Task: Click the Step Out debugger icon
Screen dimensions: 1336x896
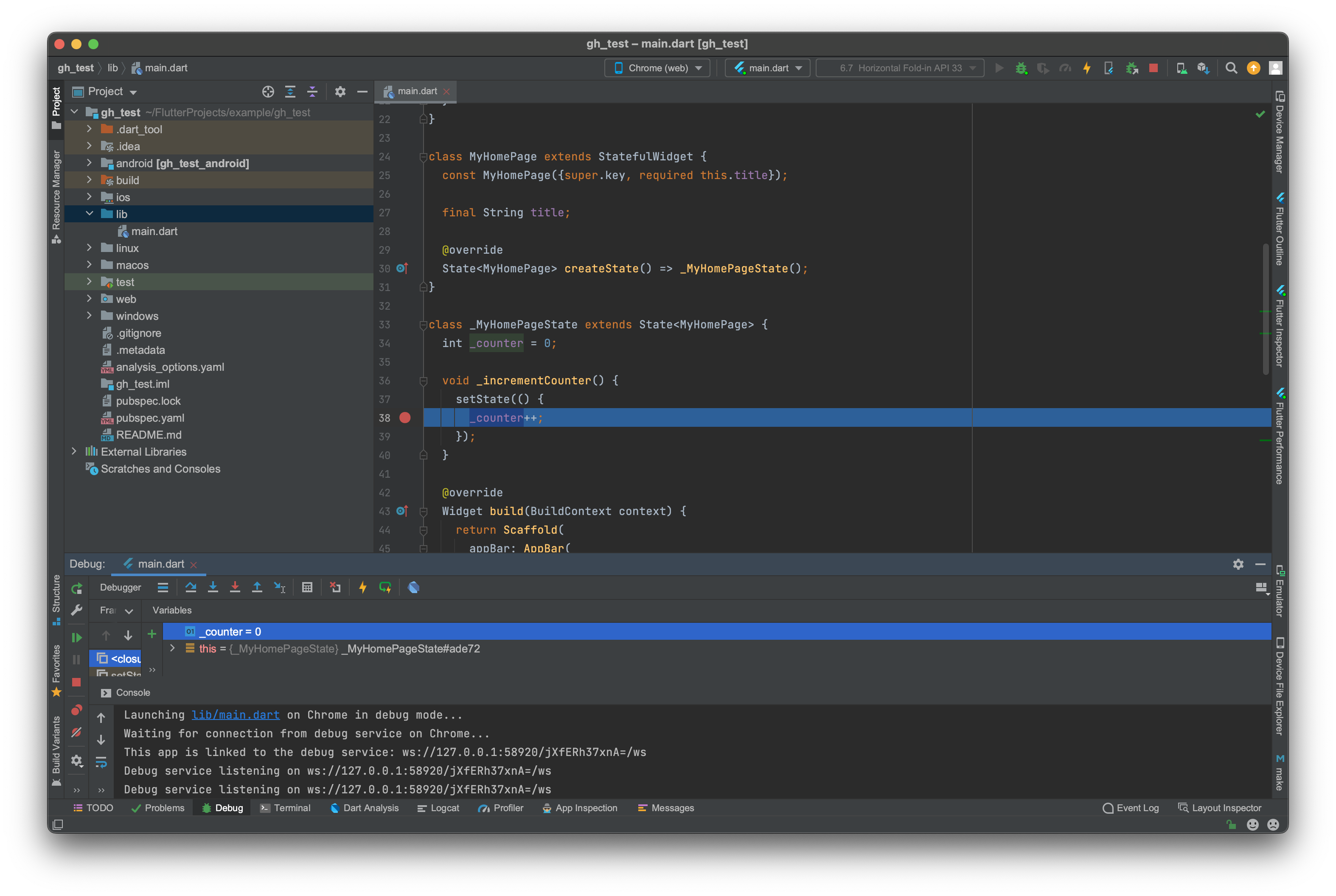Action: tap(257, 588)
